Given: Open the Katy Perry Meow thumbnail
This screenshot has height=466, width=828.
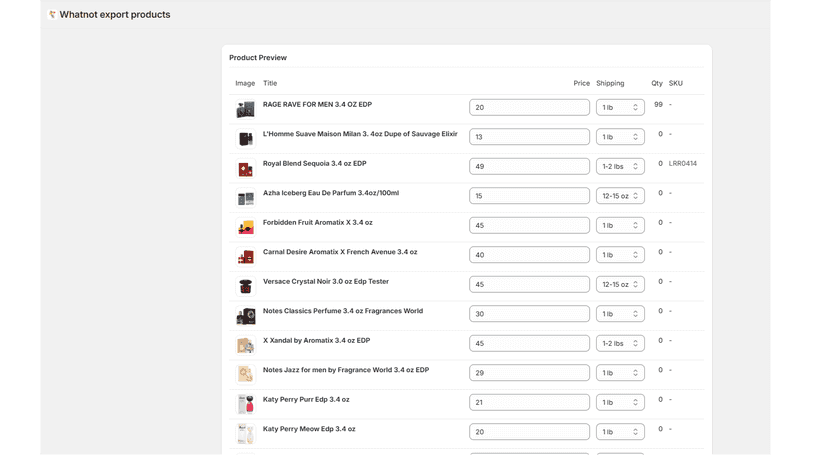Looking at the screenshot, I should click(x=246, y=434).
